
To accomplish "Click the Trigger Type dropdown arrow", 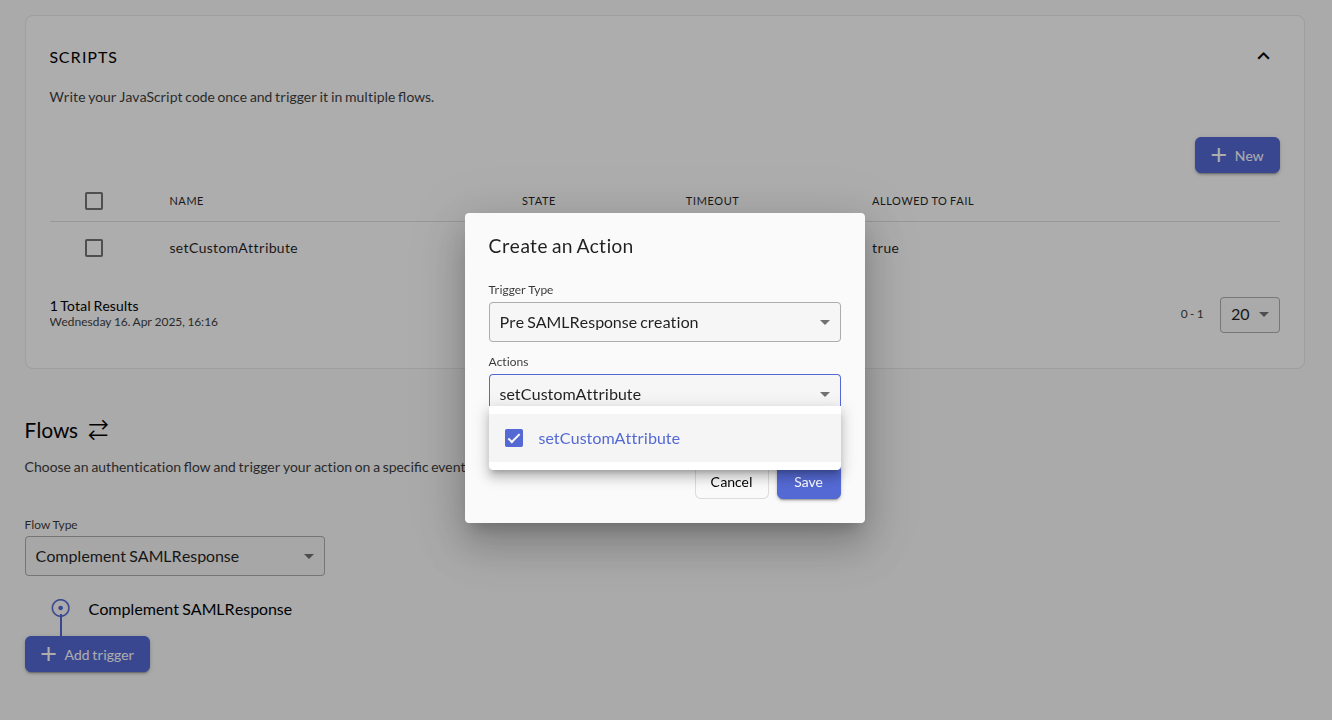I will tap(824, 322).
